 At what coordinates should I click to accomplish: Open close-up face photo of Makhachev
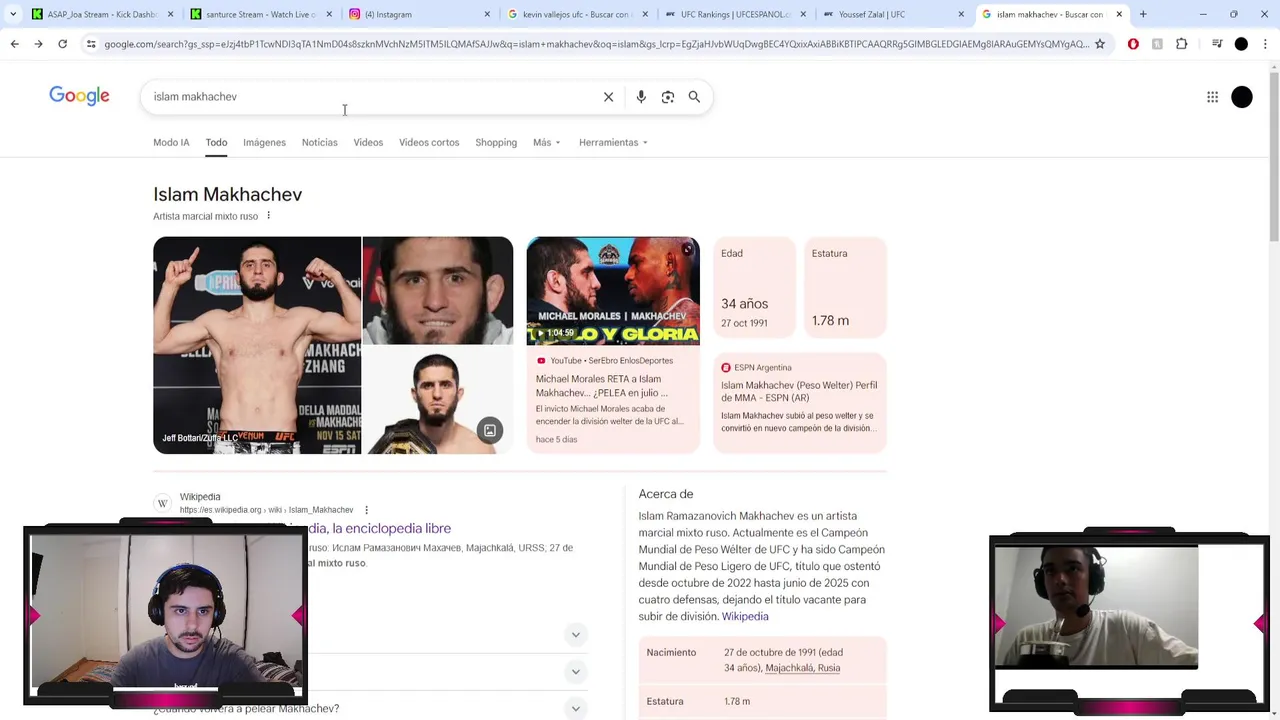[437, 290]
